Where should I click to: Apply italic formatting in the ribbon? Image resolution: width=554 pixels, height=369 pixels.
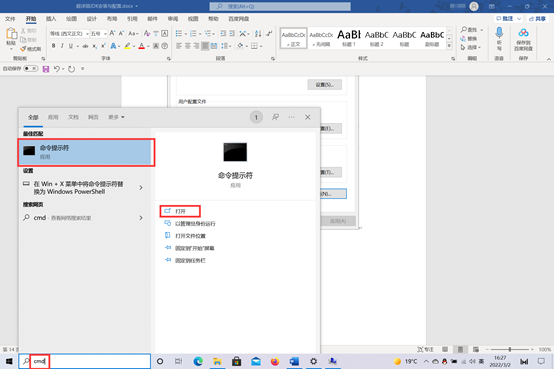62,46
